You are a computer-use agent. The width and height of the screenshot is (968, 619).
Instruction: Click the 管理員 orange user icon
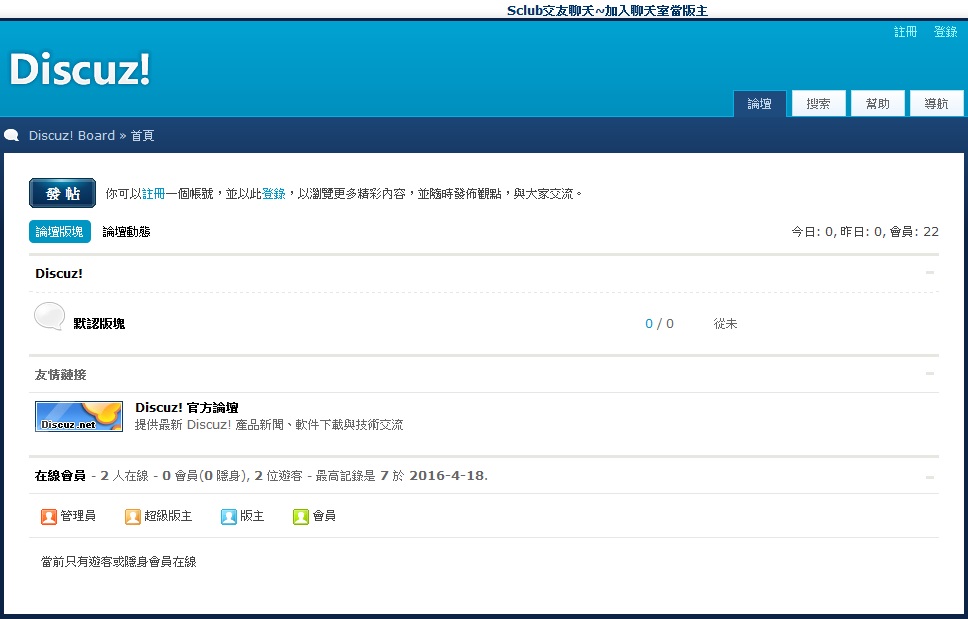(x=49, y=516)
